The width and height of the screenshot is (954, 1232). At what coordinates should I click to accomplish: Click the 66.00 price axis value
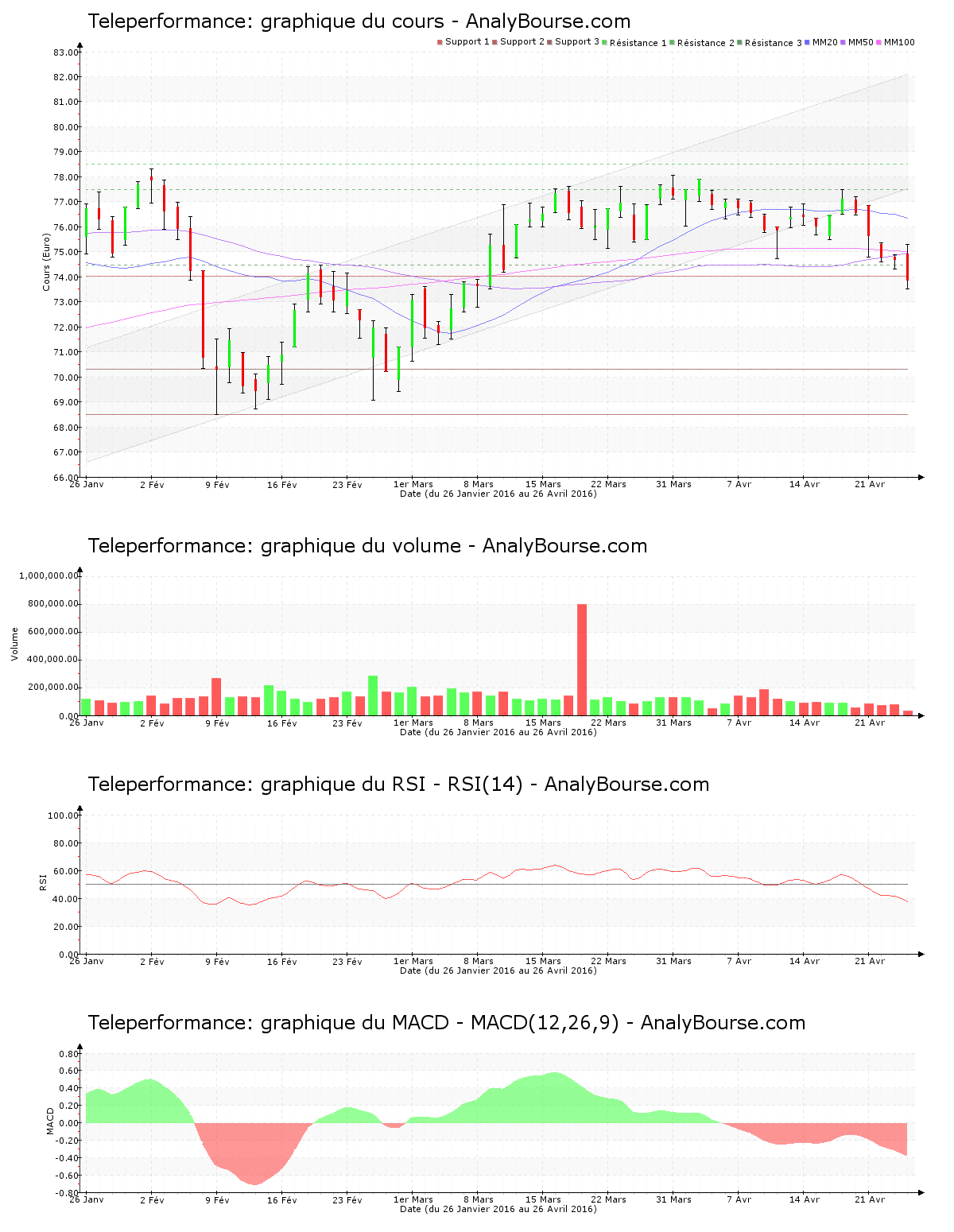[x=65, y=478]
